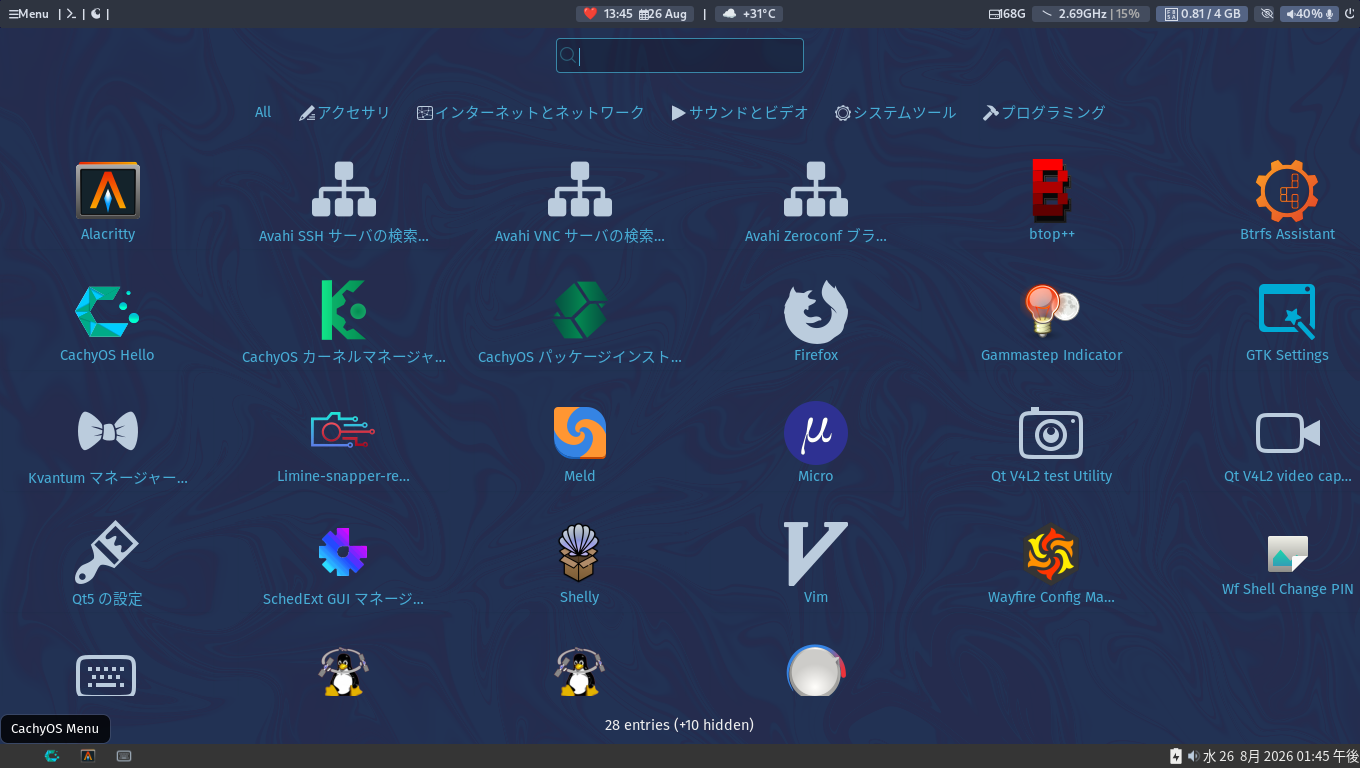Switch to サウンドとビデオ category
This screenshot has width=1360, height=768.
[x=740, y=113]
